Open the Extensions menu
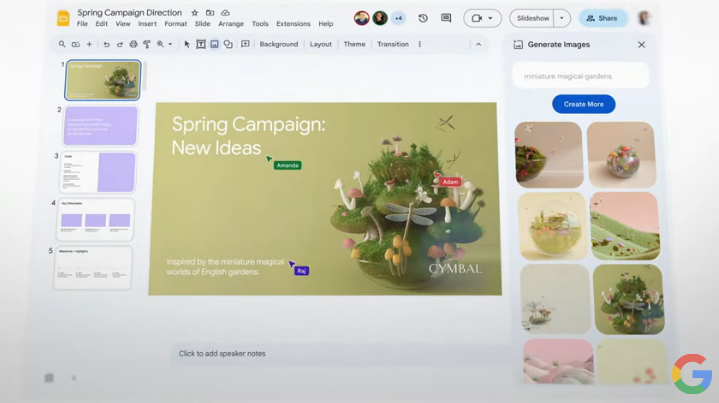The height and width of the screenshot is (403, 719). (x=293, y=24)
